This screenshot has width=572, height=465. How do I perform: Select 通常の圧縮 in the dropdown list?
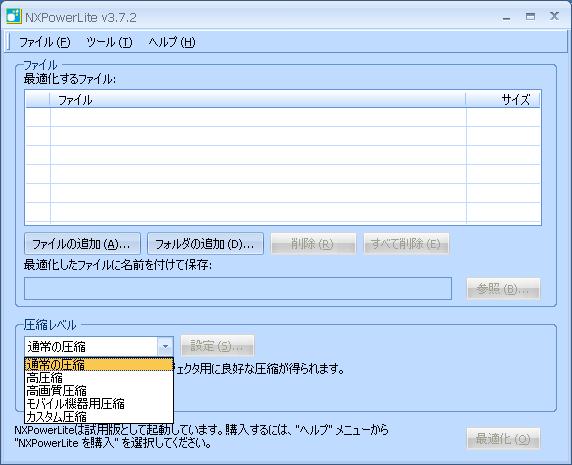[99, 364]
